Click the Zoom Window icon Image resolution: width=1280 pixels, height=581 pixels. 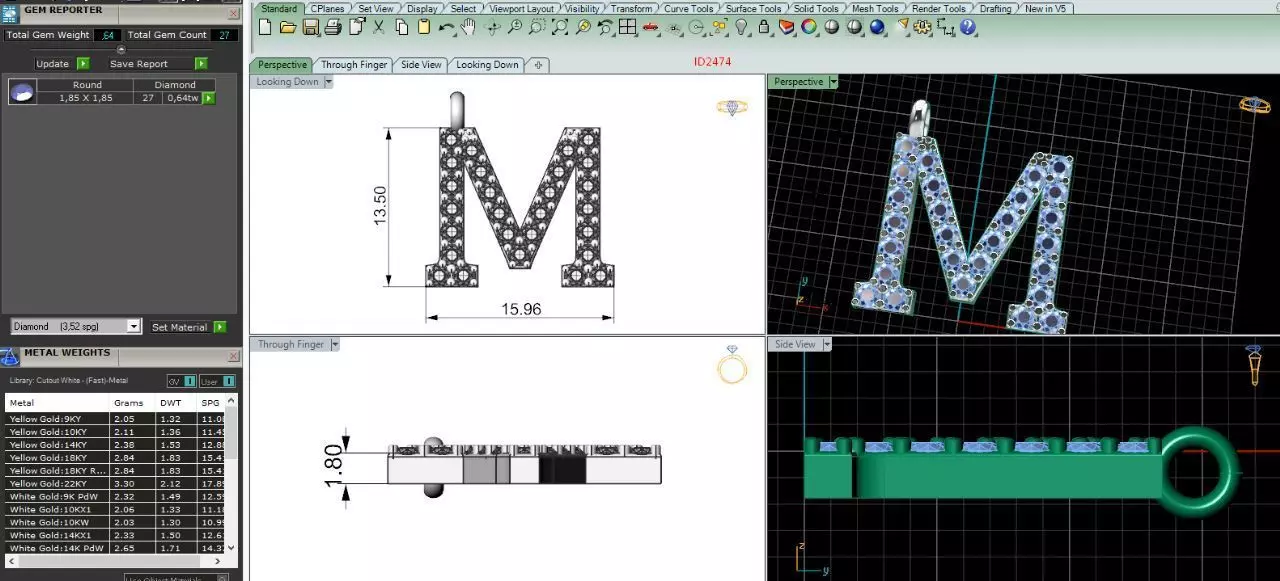[538, 27]
